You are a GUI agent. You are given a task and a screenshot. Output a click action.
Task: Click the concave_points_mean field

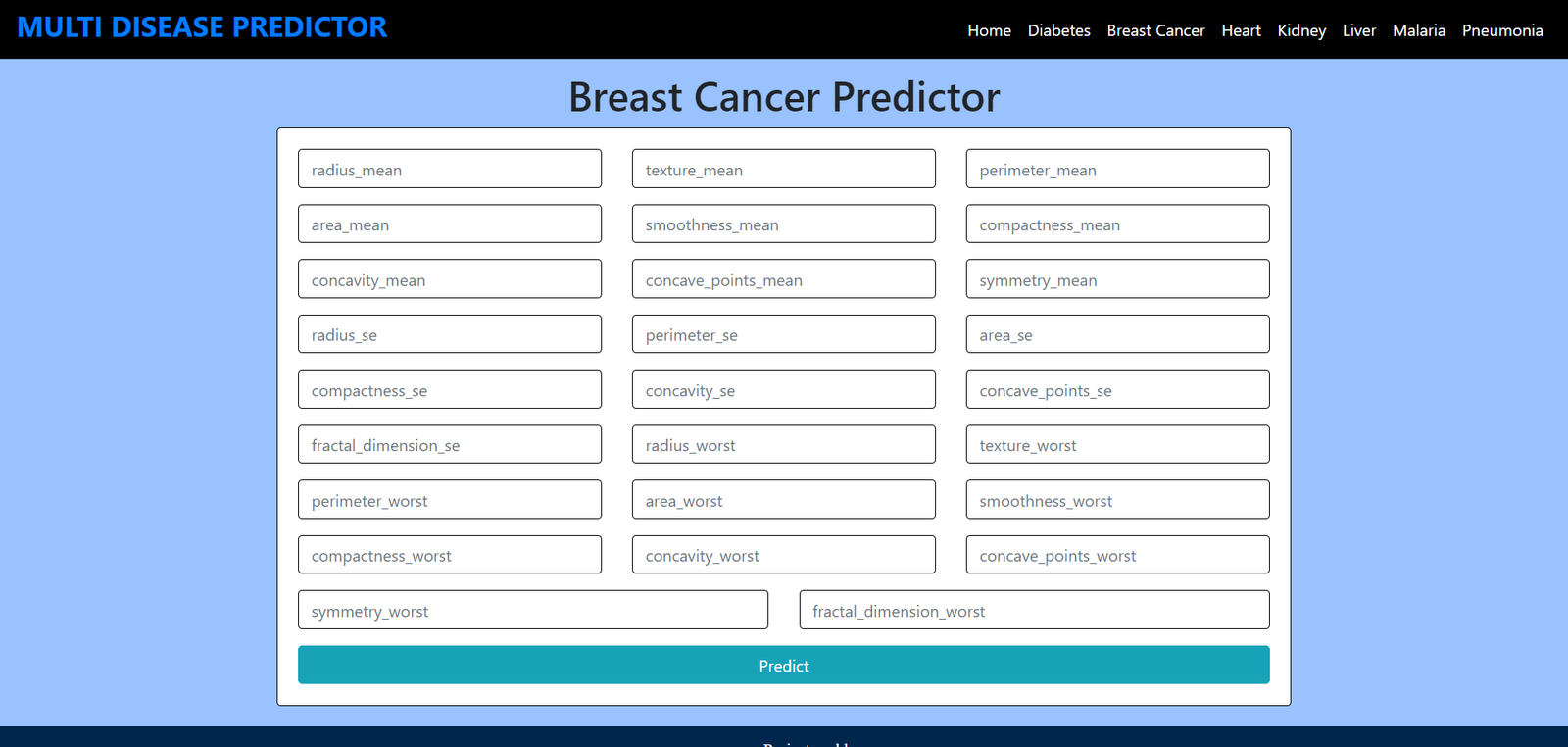(x=783, y=279)
